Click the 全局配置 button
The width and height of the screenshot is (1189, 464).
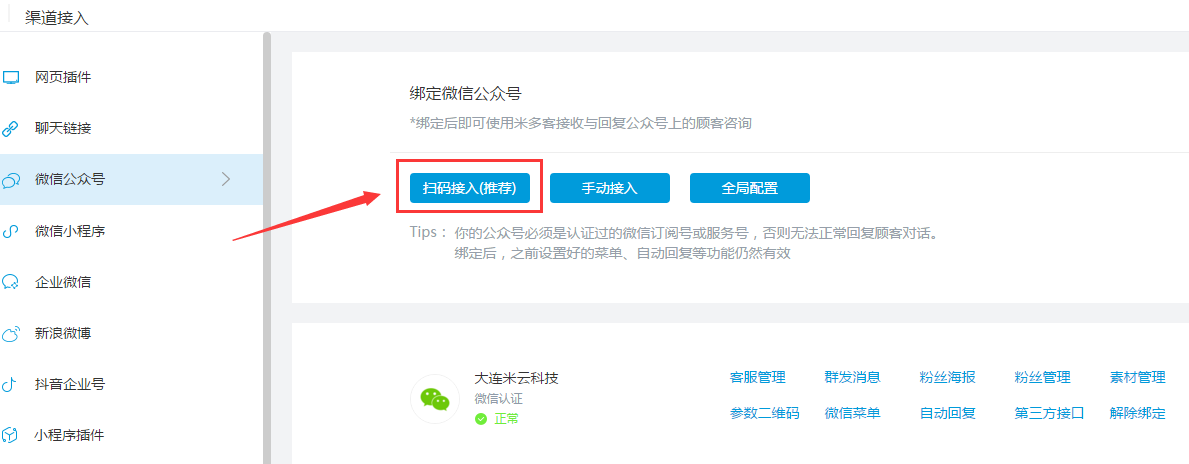click(750, 188)
